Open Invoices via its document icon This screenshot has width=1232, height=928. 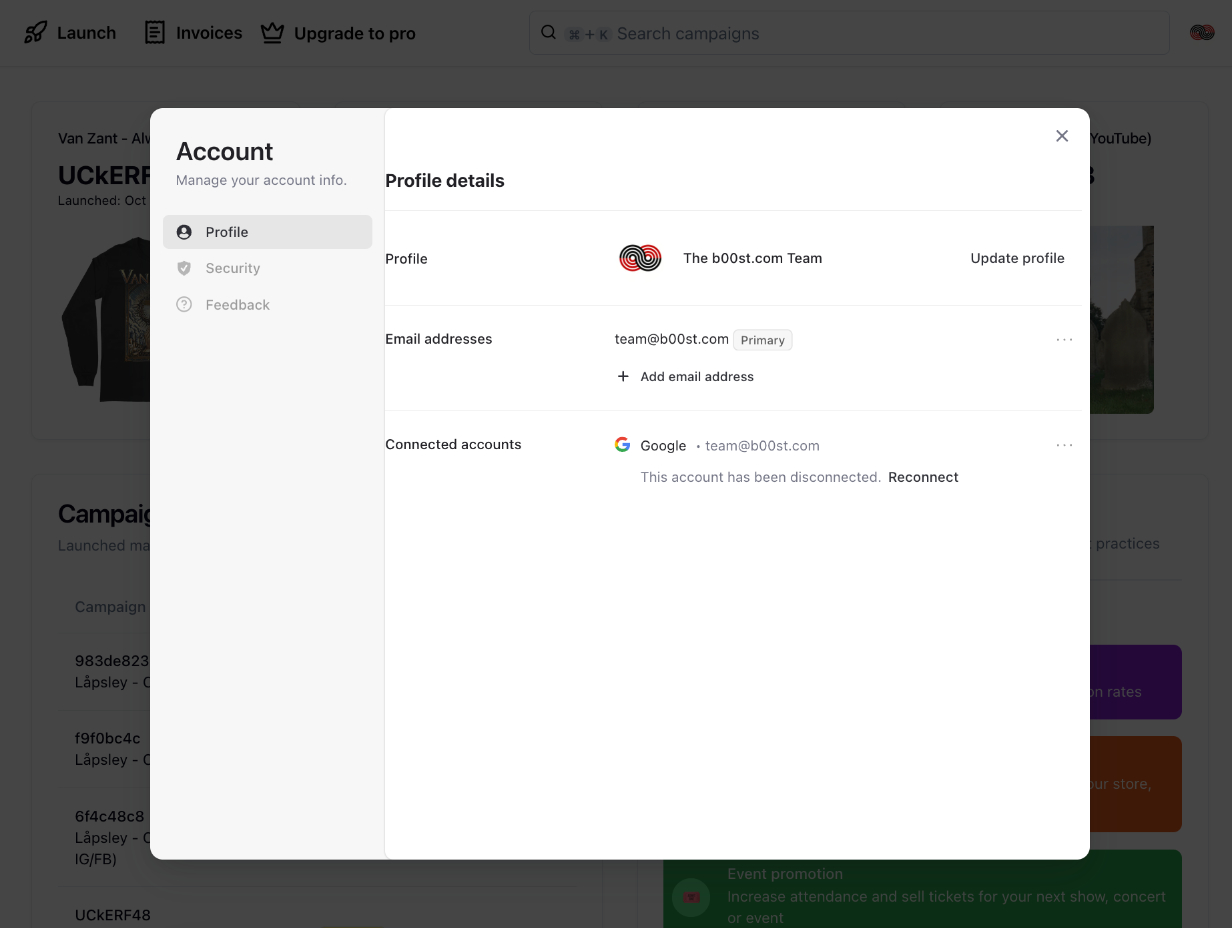[155, 32]
